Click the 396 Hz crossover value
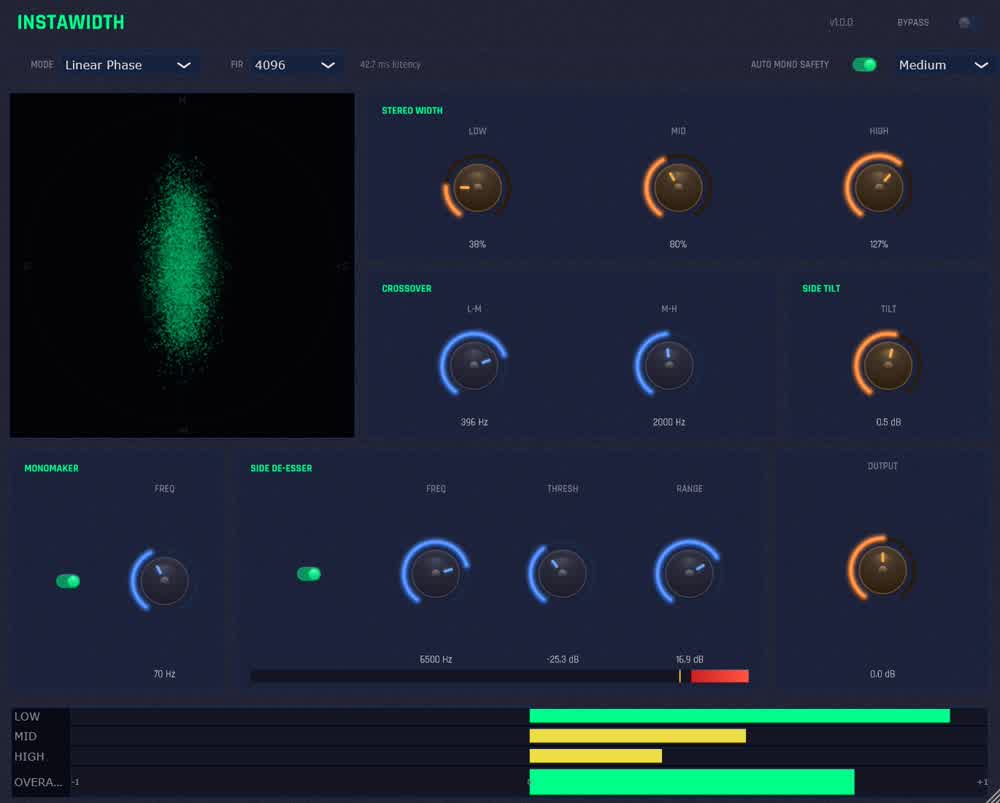The height and width of the screenshot is (803, 1000). (474, 422)
